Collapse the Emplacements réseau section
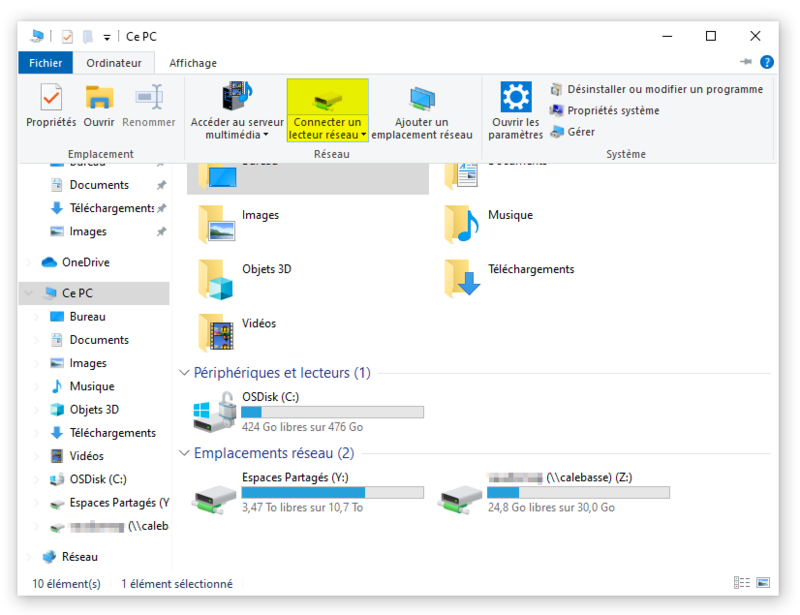 click(x=184, y=452)
